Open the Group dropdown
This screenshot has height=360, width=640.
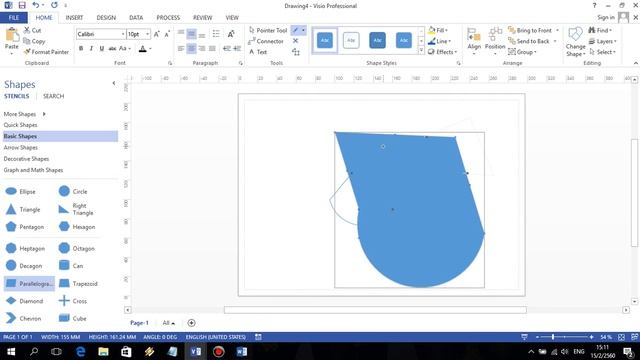(x=522, y=52)
